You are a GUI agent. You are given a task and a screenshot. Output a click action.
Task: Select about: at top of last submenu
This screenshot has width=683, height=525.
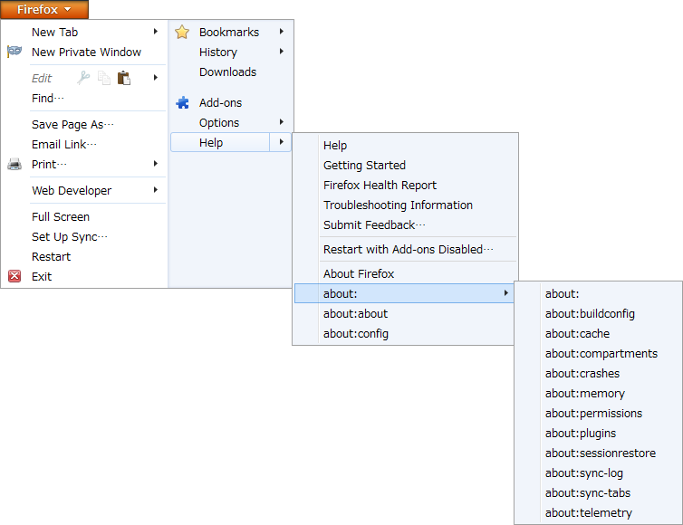(x=562, y=294)
